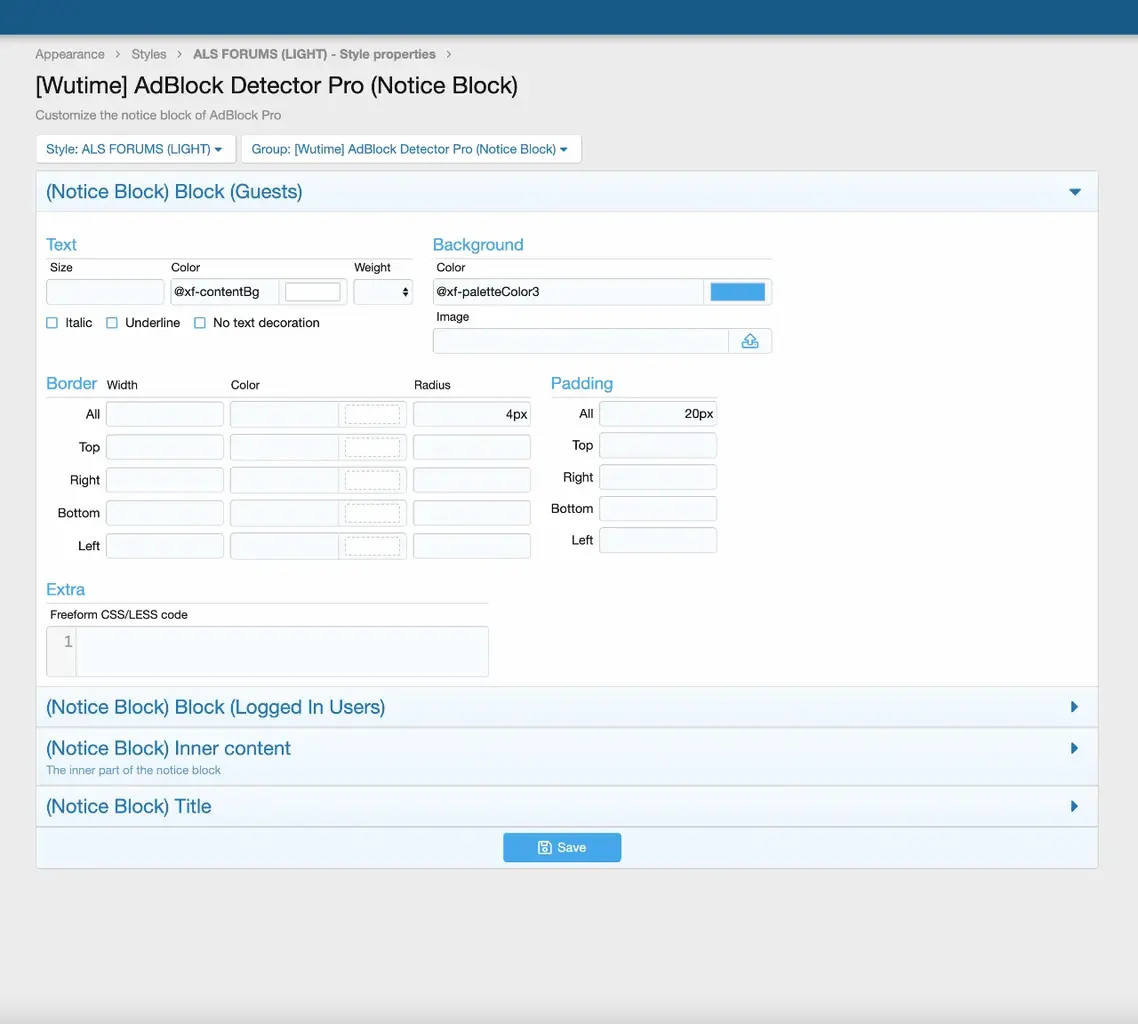The height and width of the screenshot is (1024, 1138).
Task: Click the background image upload icon
Action: 750,341
